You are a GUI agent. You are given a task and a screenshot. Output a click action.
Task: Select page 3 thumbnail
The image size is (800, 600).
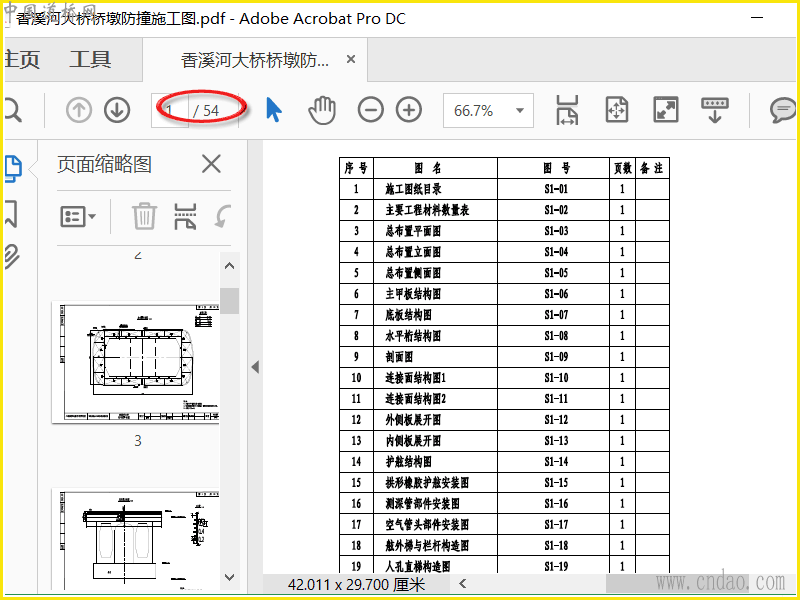click(136, 362)
